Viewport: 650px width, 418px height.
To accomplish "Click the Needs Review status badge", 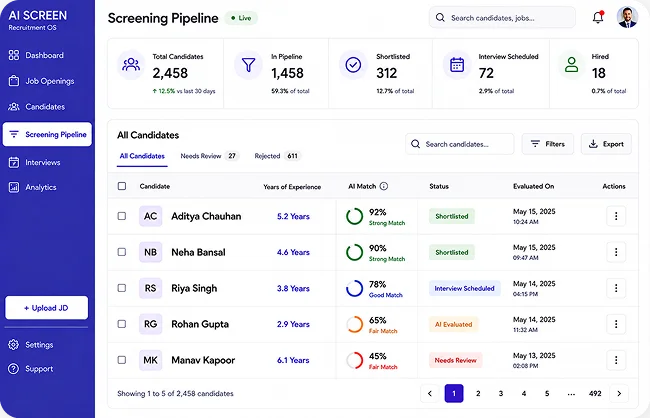I will 456,360.
